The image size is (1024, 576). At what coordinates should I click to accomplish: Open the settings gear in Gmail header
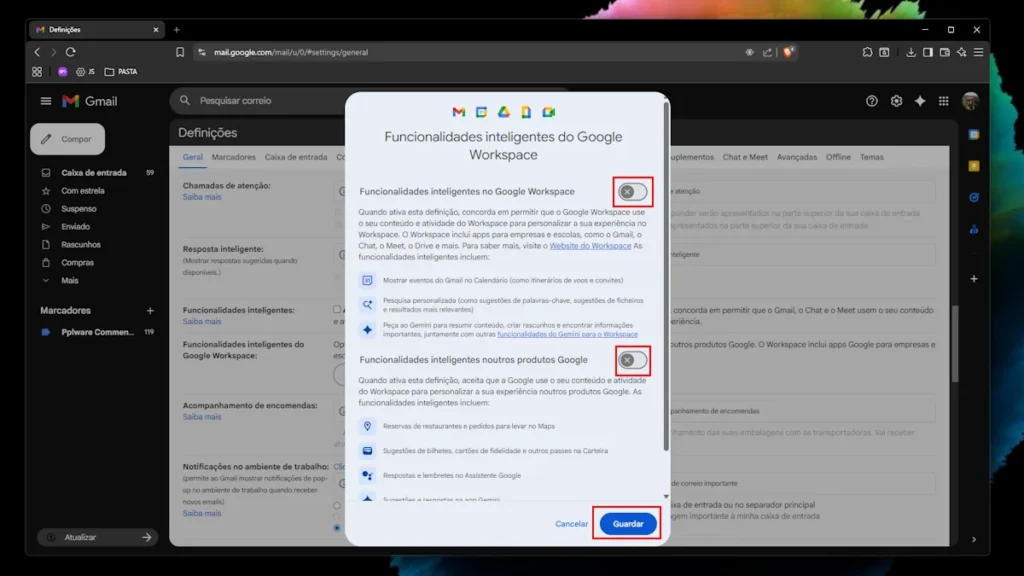click(x=896, y=101)
